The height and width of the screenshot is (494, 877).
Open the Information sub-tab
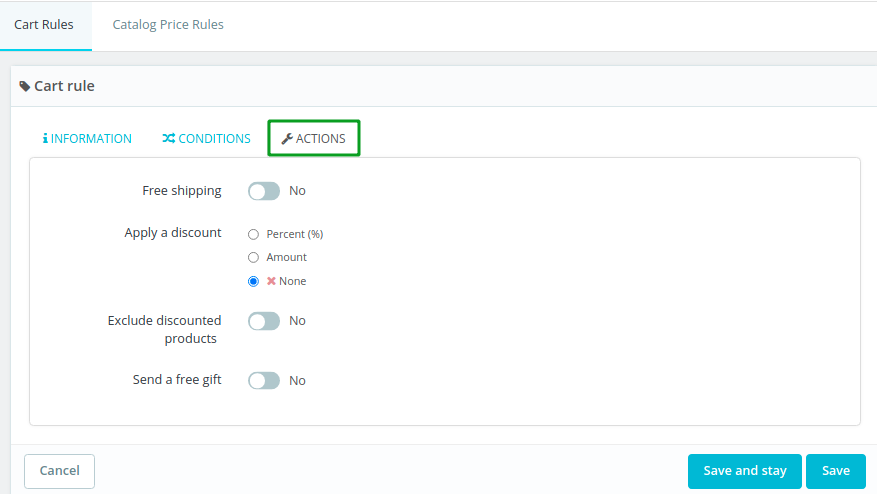[87, 138]
